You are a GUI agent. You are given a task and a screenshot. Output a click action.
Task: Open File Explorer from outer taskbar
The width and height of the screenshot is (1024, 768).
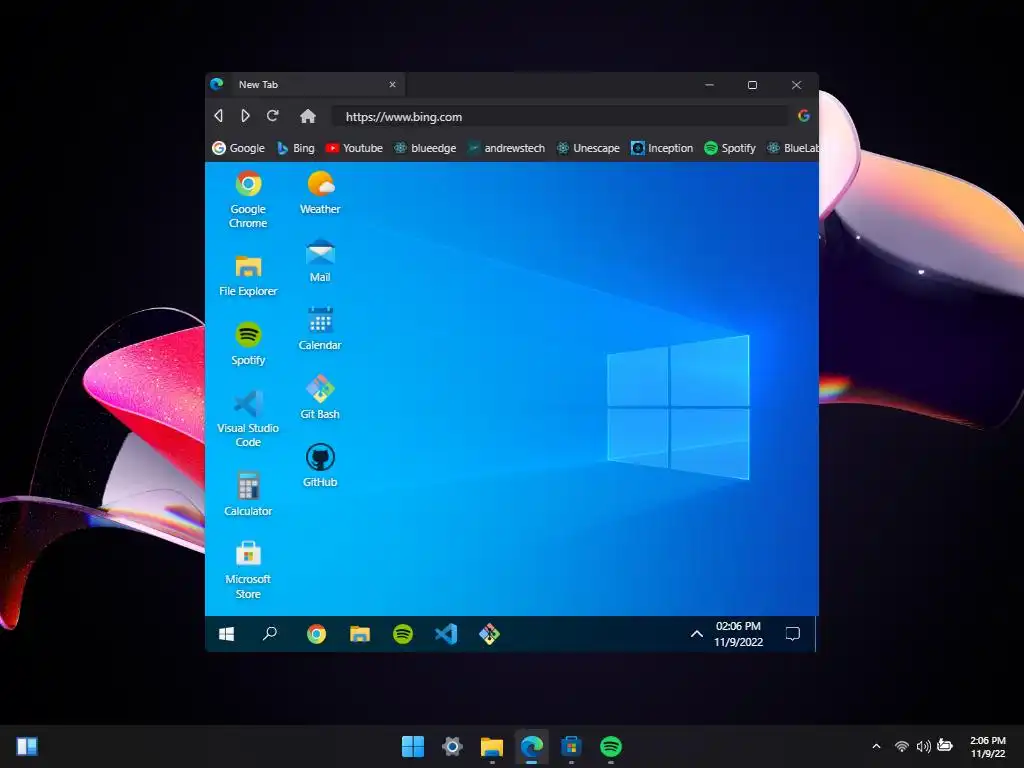pyautogui.click(x=492, y=746)
